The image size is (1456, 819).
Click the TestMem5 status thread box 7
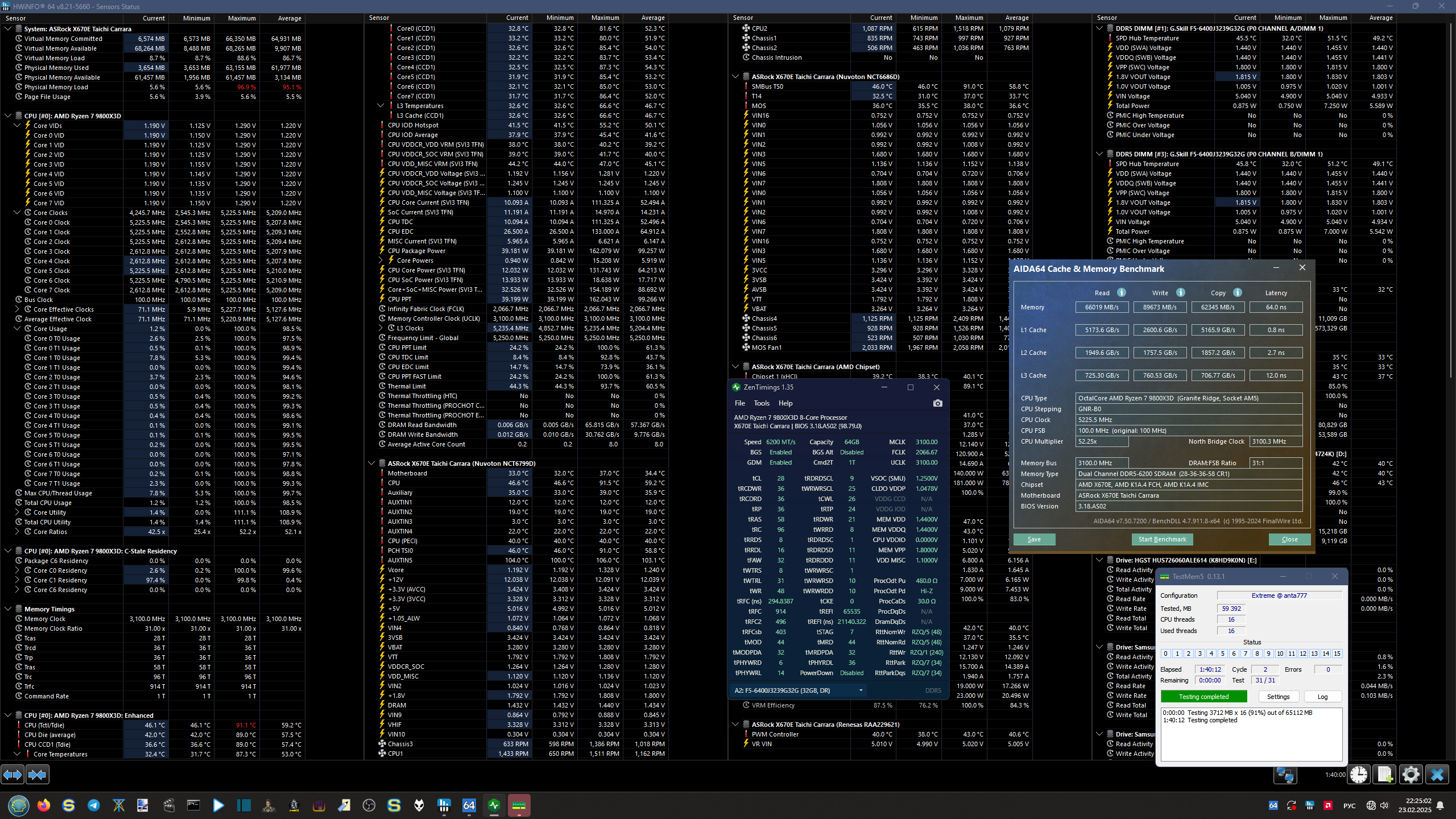(x=1246, y=653)
